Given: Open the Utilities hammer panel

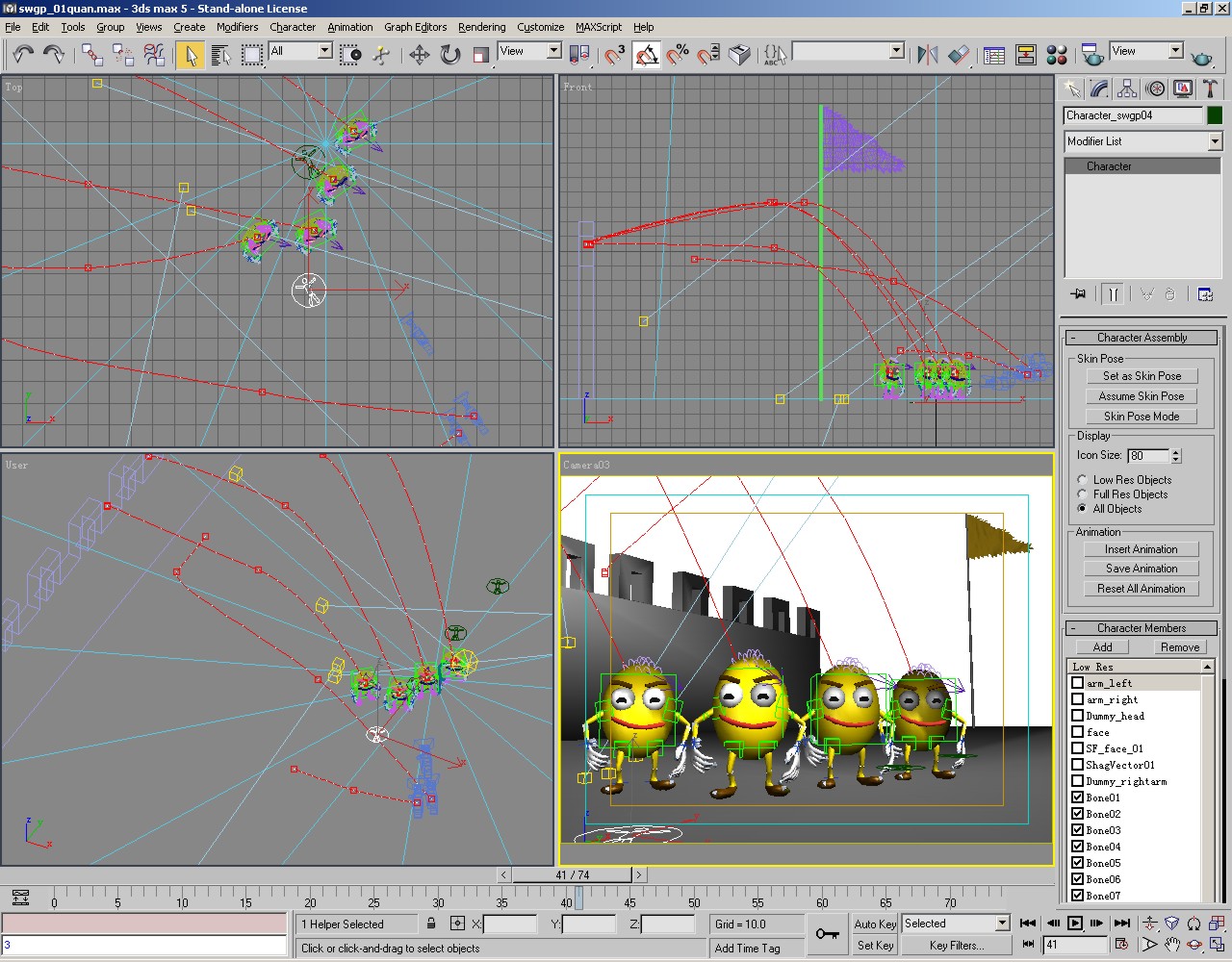Looking at the screenshot, I should tap(1210, 89).
